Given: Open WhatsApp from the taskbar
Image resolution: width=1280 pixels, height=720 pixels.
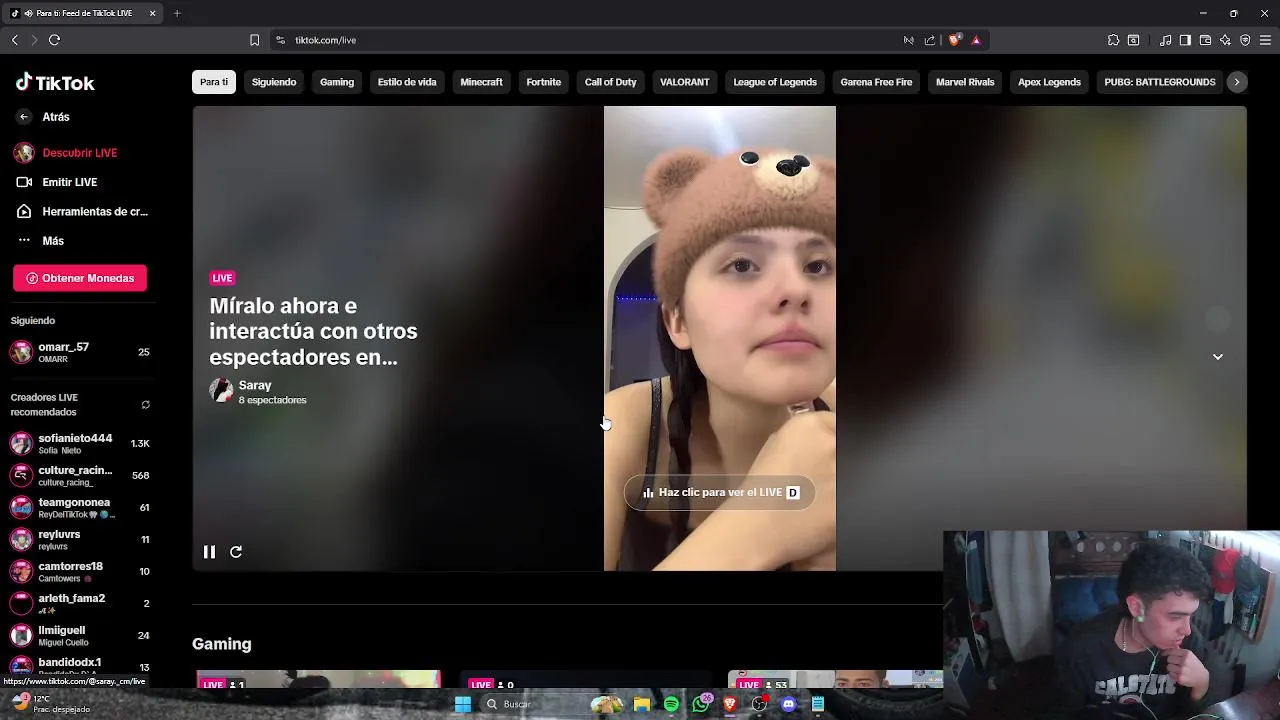Looking at the screenshot, I should point(701,704).
